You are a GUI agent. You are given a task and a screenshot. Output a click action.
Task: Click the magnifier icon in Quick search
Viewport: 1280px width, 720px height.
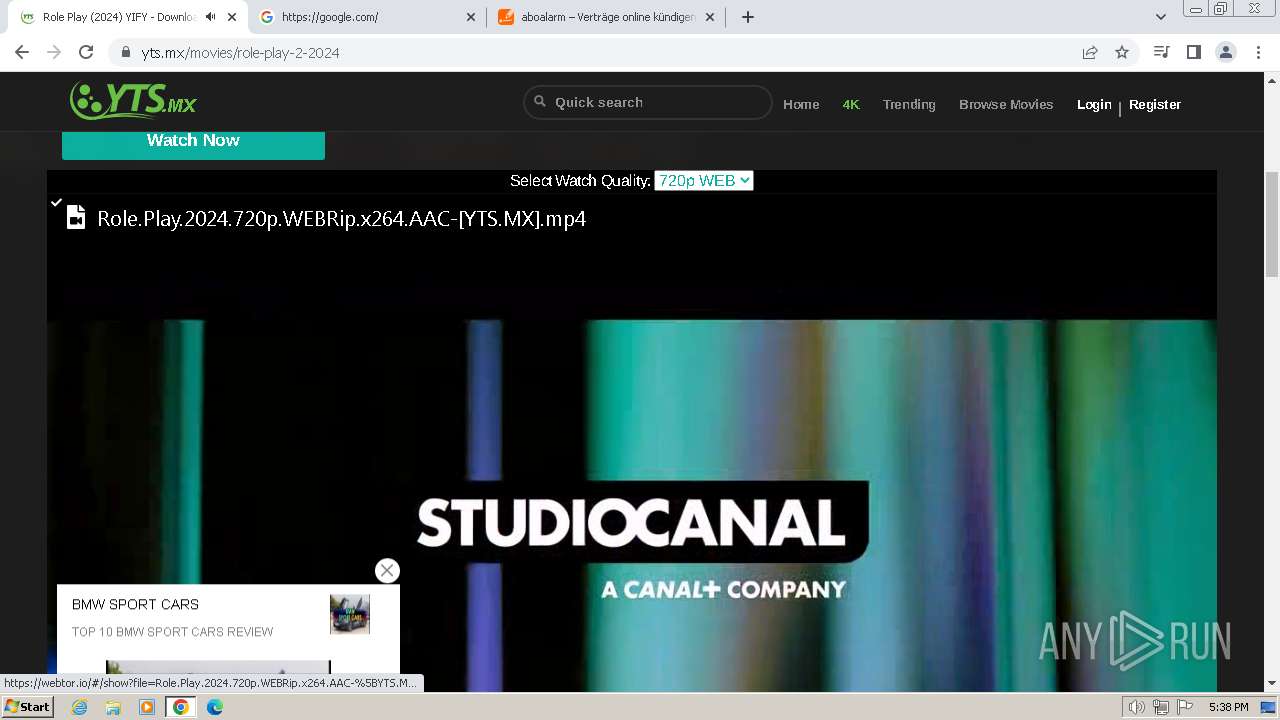coord(540,101)
